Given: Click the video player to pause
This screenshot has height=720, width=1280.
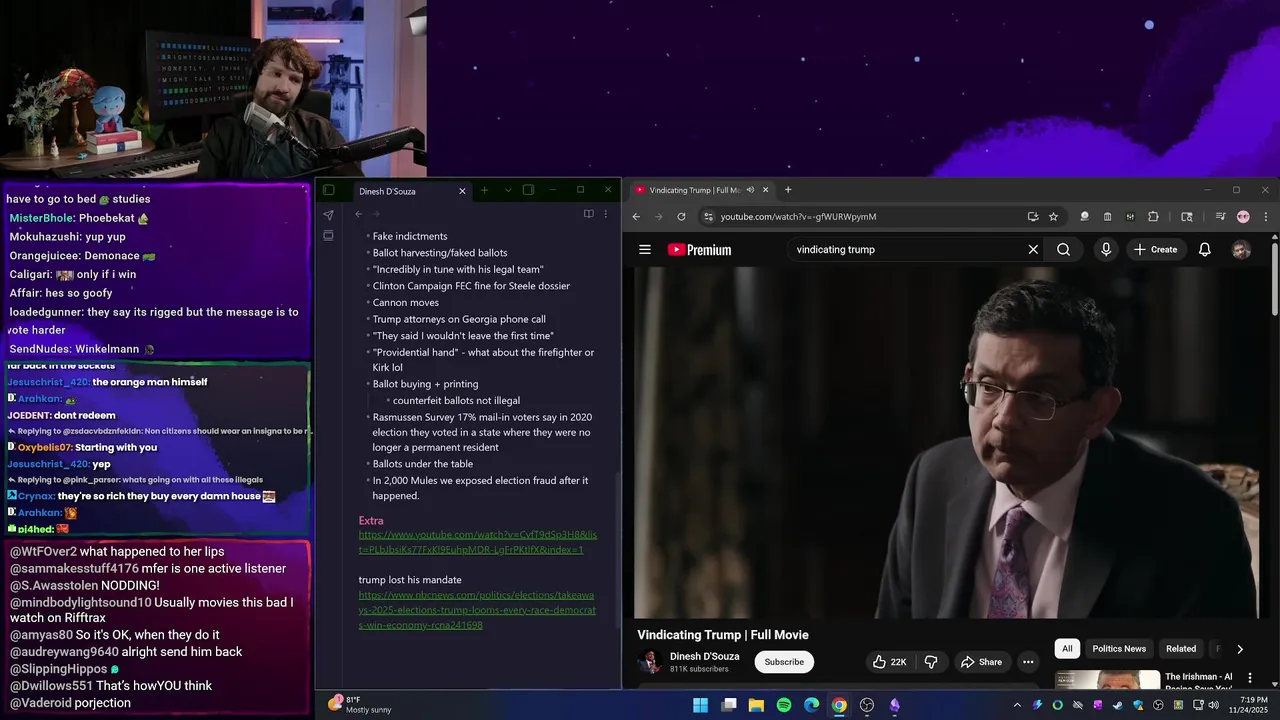Looking at the screenshot, I should 947,442.
